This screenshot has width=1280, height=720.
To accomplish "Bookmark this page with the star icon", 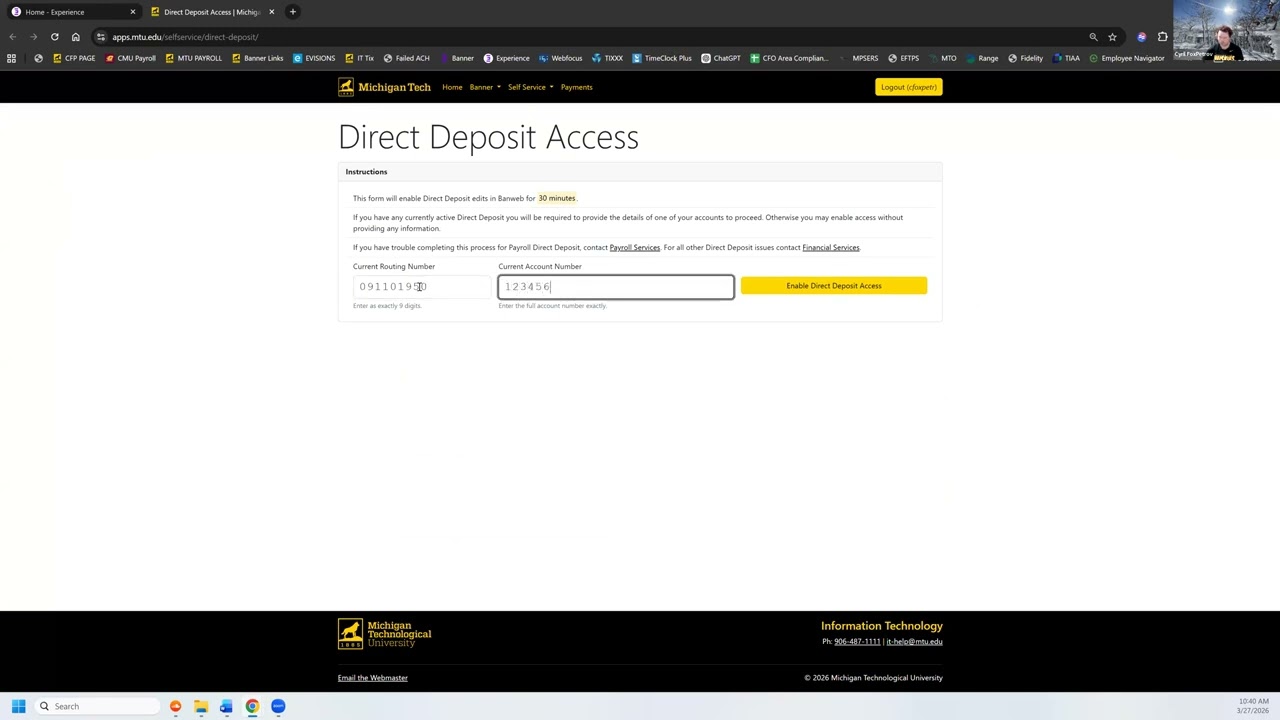I will coord(1112,37).
